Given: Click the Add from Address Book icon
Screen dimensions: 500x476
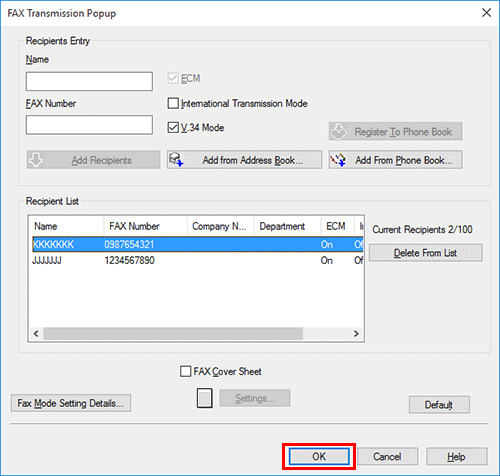Looking at the screenshot, I should point(176,160).
